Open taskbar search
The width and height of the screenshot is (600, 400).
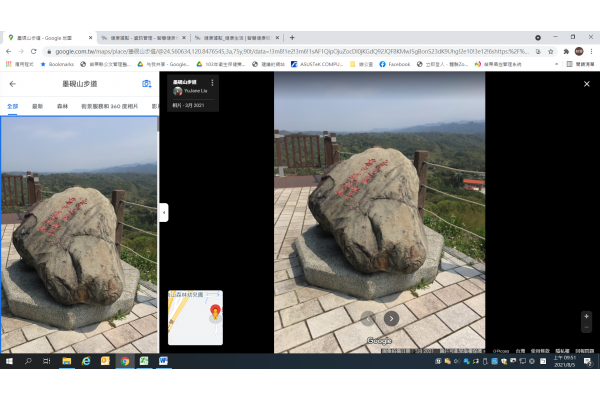click(x=28, y=361)
